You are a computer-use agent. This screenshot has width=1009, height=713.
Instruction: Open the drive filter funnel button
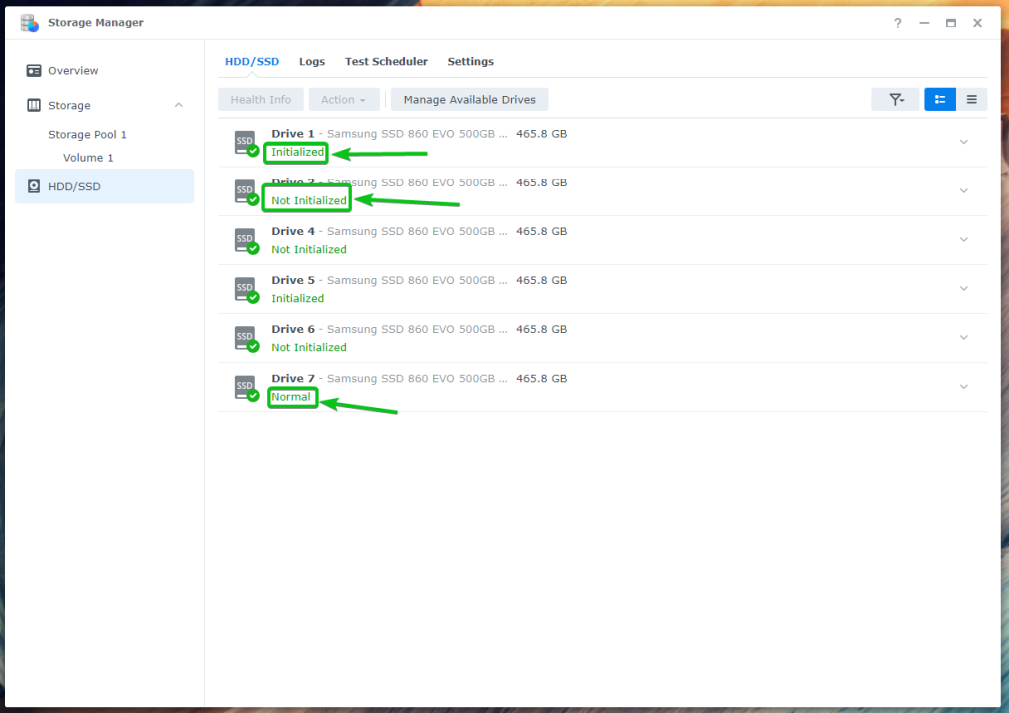click(x=896, y=100)
